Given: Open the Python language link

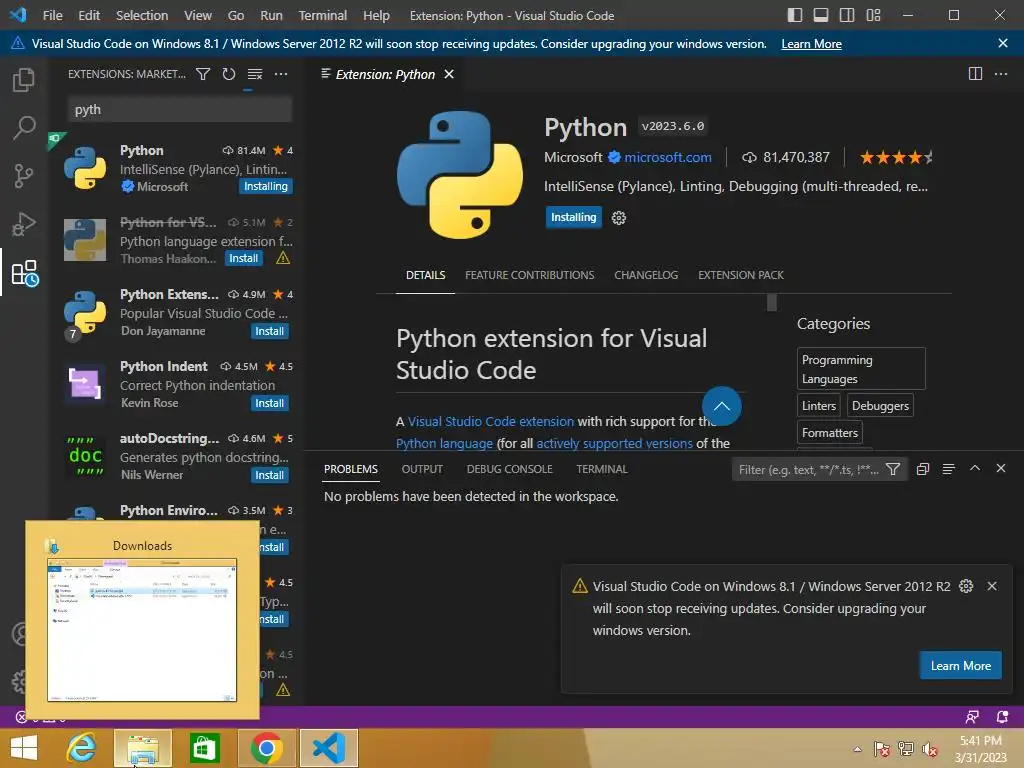Looking at the screenshot, I should [444, 443].
